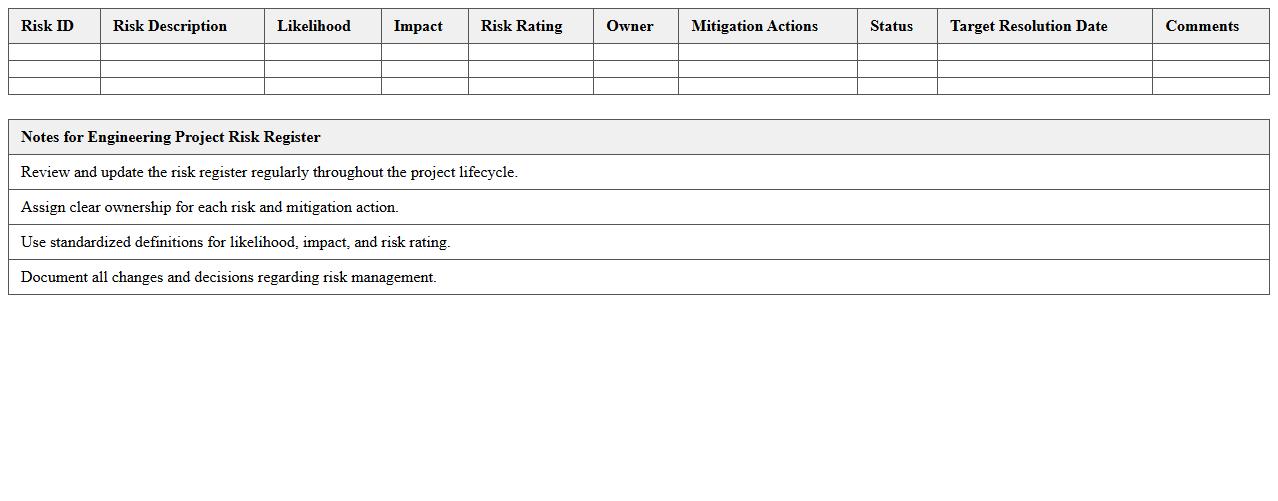Select the Status column header

pyautogui.click(x=891, y=26)
